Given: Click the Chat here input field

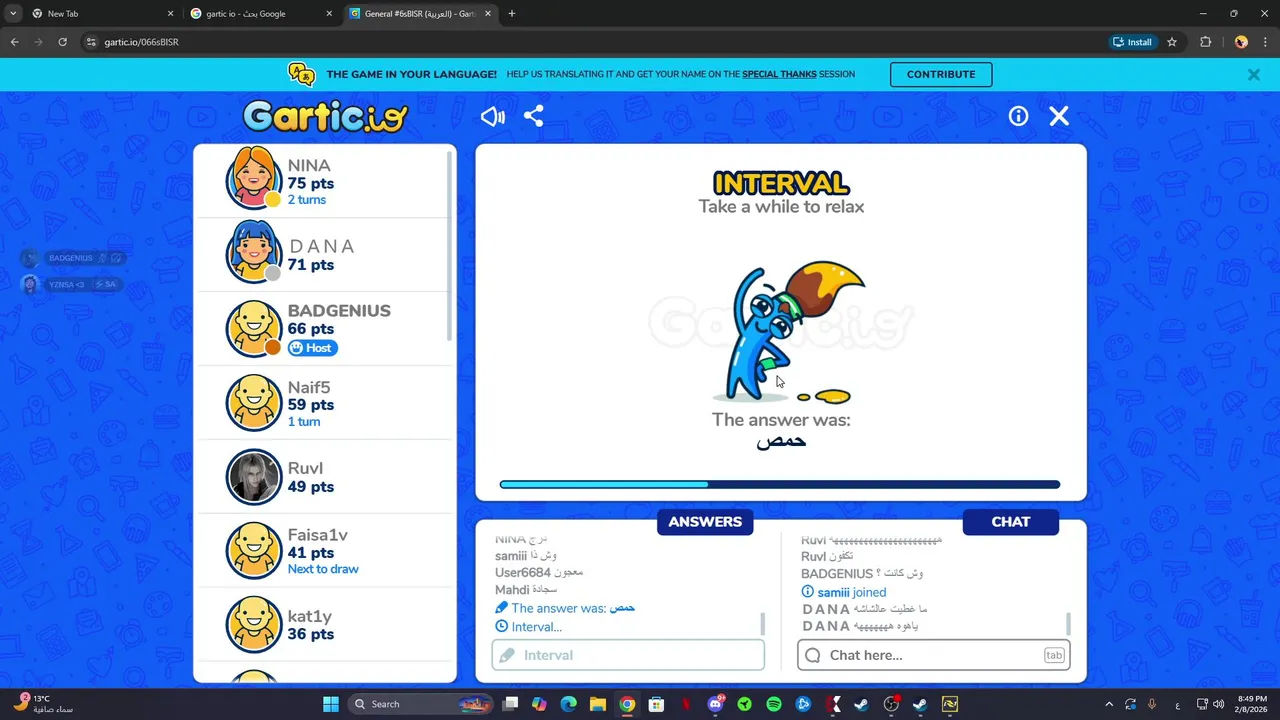Looking at the screenshot, I should 934,655.
